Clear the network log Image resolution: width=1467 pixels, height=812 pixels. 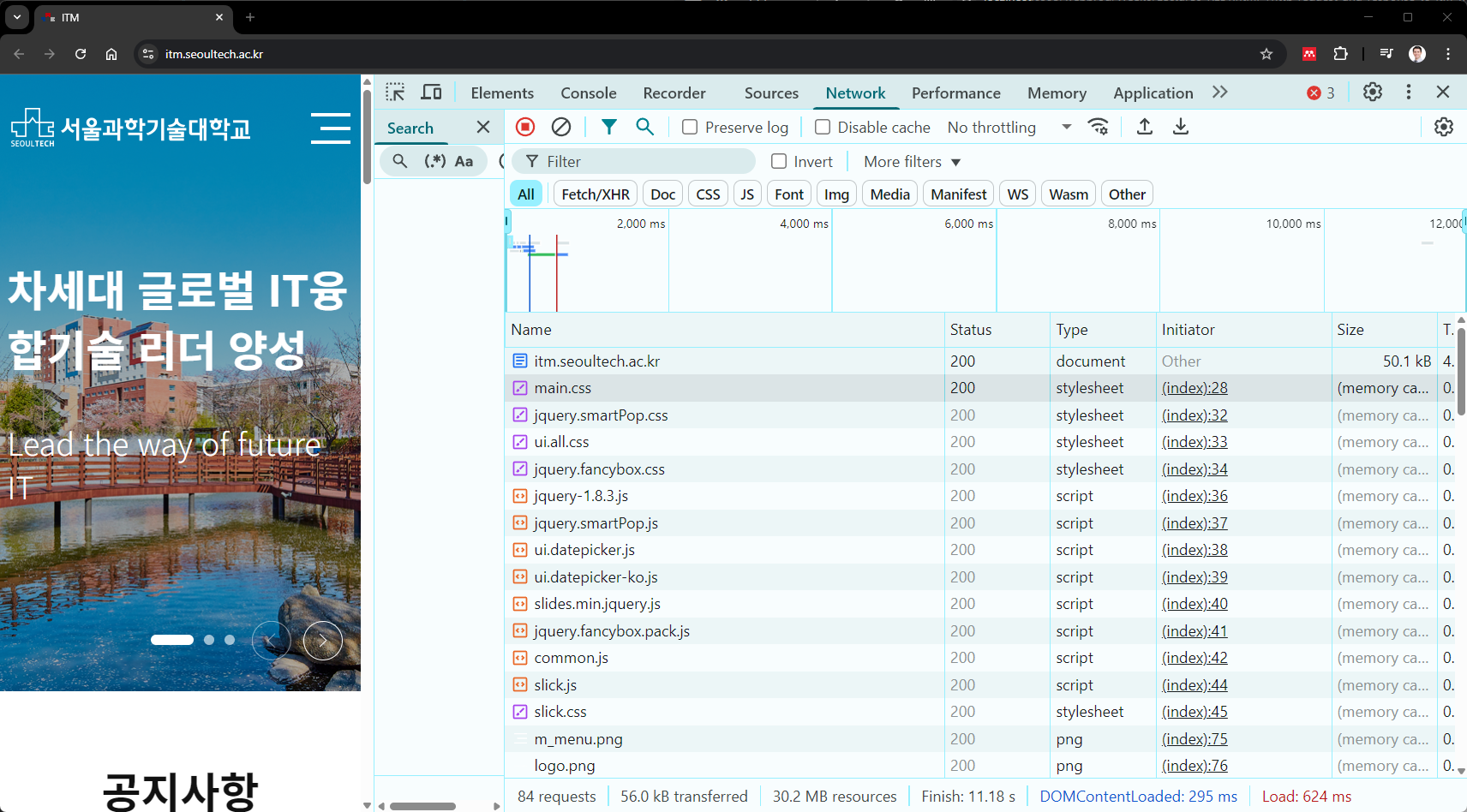pyautogui.click(x=561, y=127)
